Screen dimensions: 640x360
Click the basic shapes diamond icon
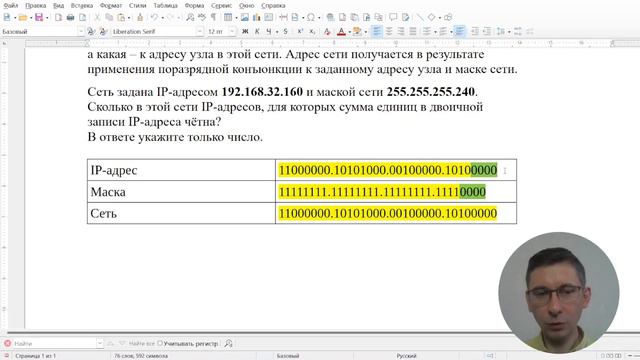431,17
